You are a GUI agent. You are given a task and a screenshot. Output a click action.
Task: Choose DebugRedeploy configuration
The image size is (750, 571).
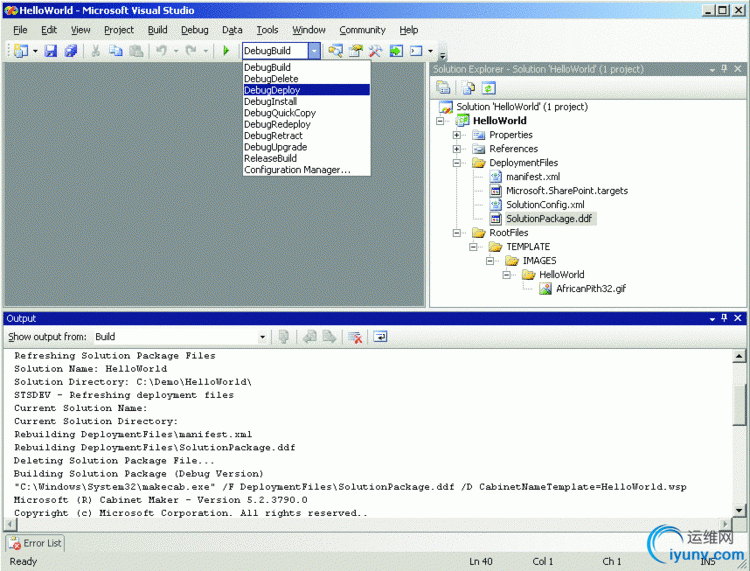coord(307,124)
